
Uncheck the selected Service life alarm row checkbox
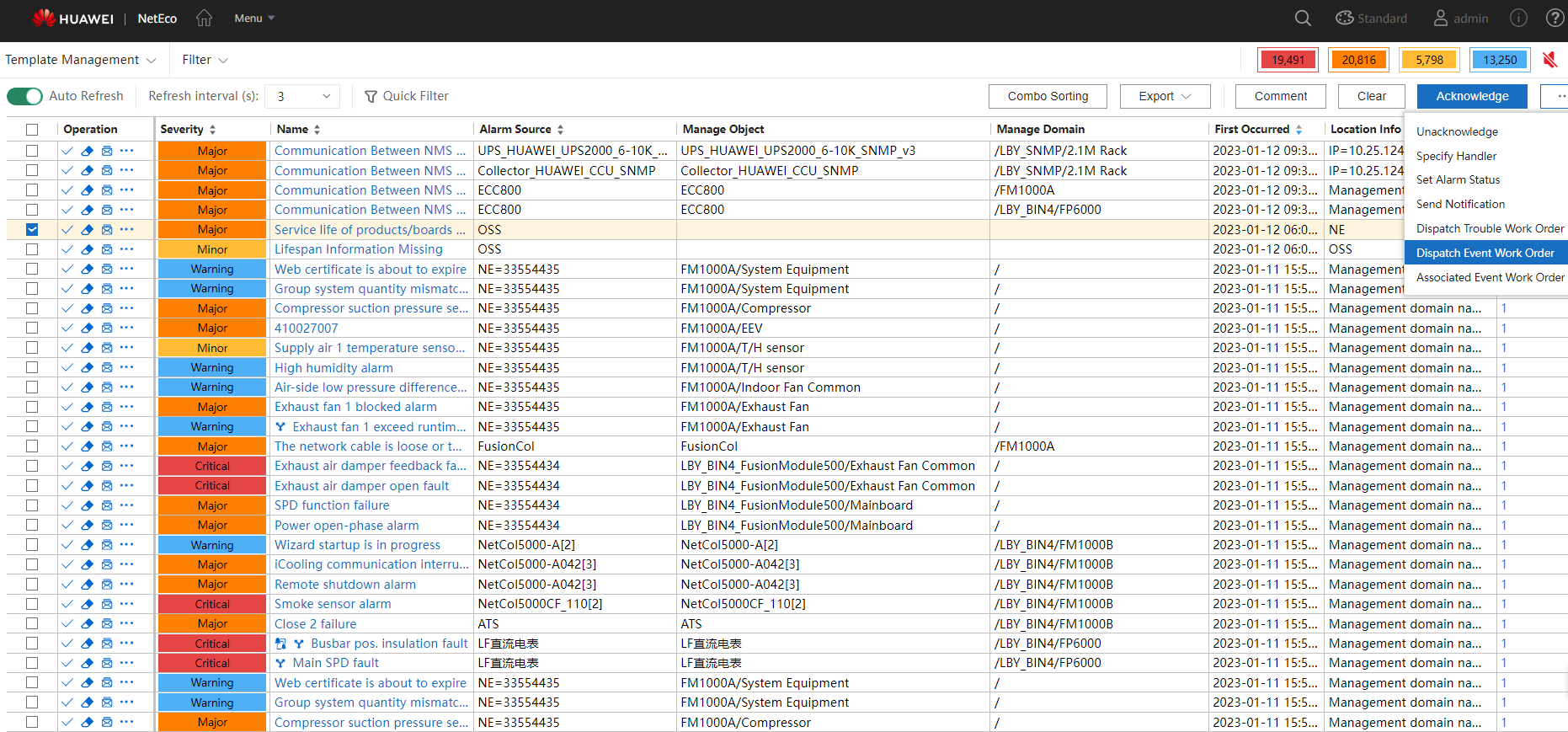click(32, 230)
